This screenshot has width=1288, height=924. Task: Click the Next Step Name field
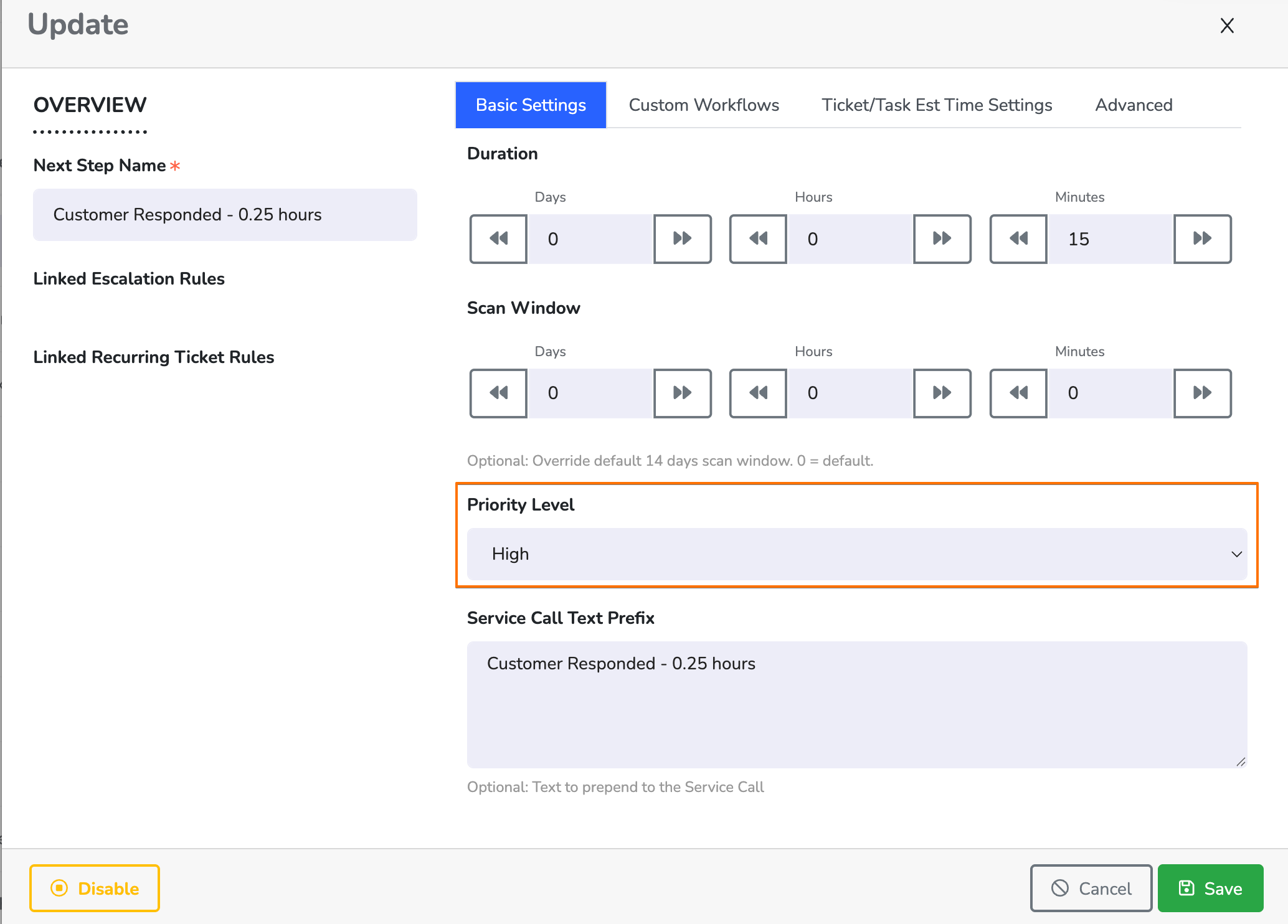225,215
